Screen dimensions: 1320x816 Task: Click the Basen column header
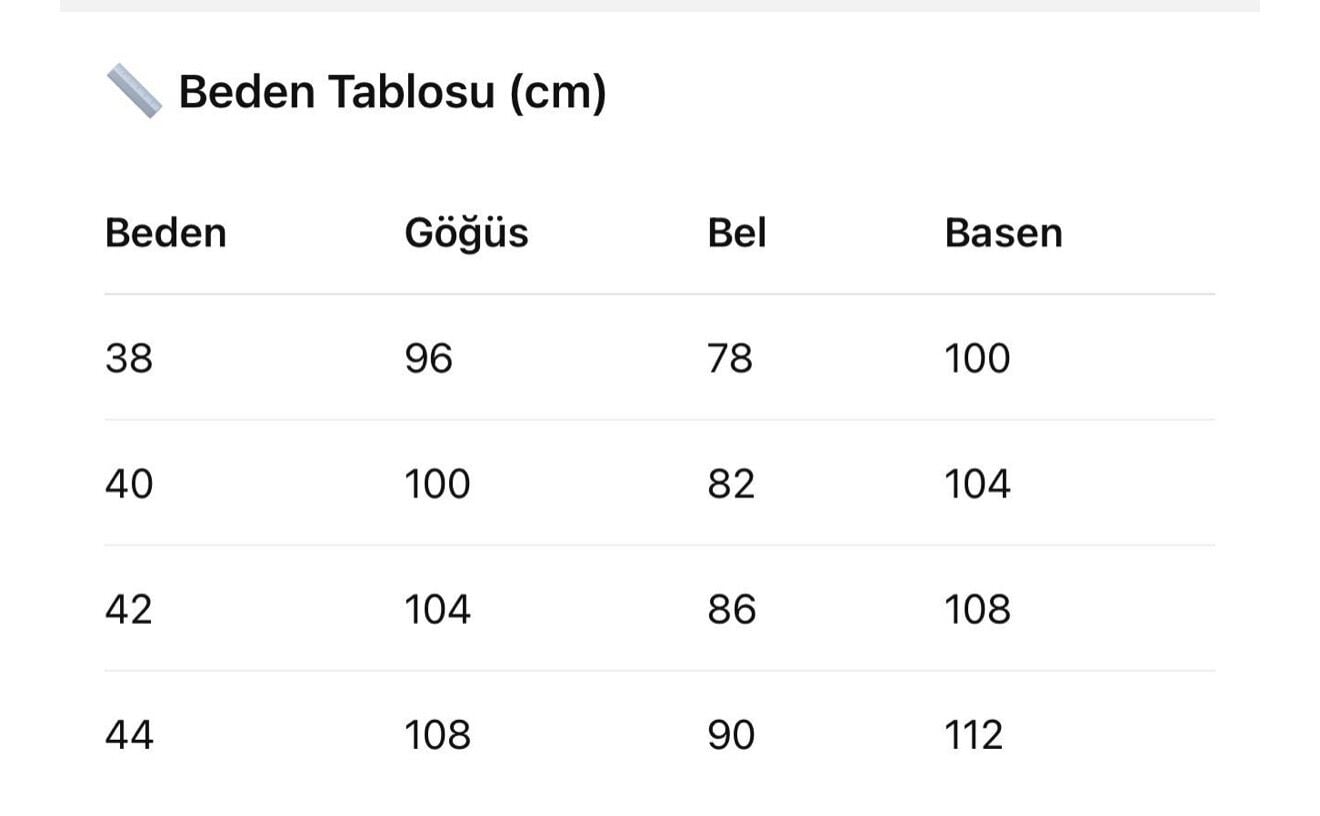[1003, 233]
